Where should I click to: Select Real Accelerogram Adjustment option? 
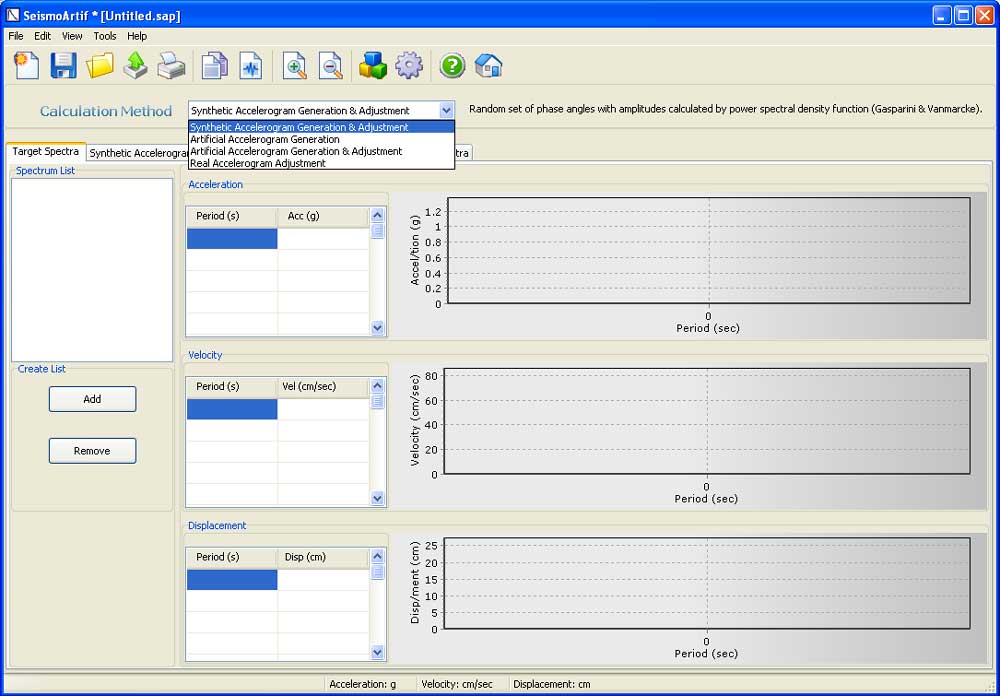321,163
